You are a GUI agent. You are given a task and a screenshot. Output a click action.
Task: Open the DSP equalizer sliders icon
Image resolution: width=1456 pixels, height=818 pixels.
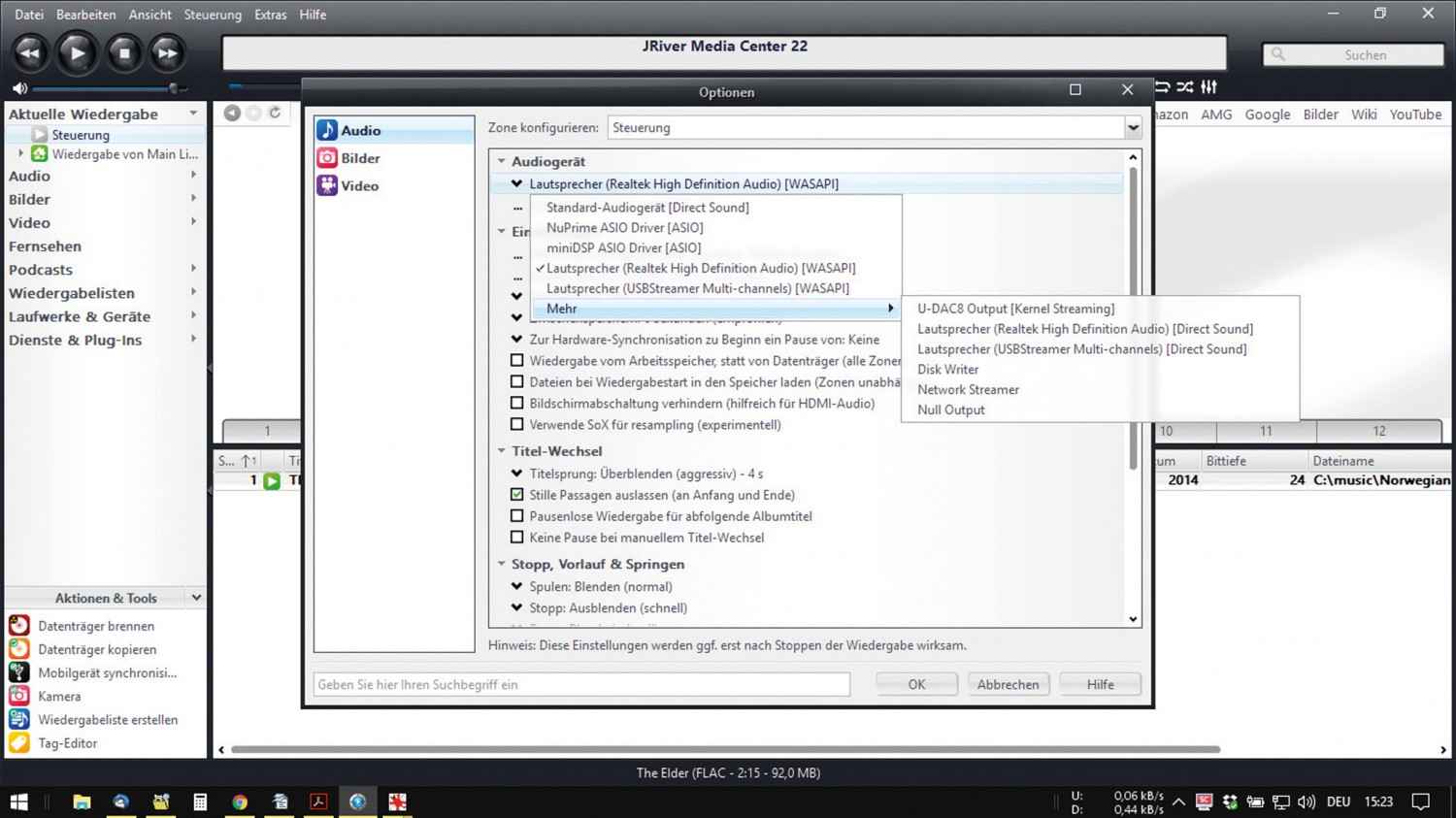pos(1209,87)
